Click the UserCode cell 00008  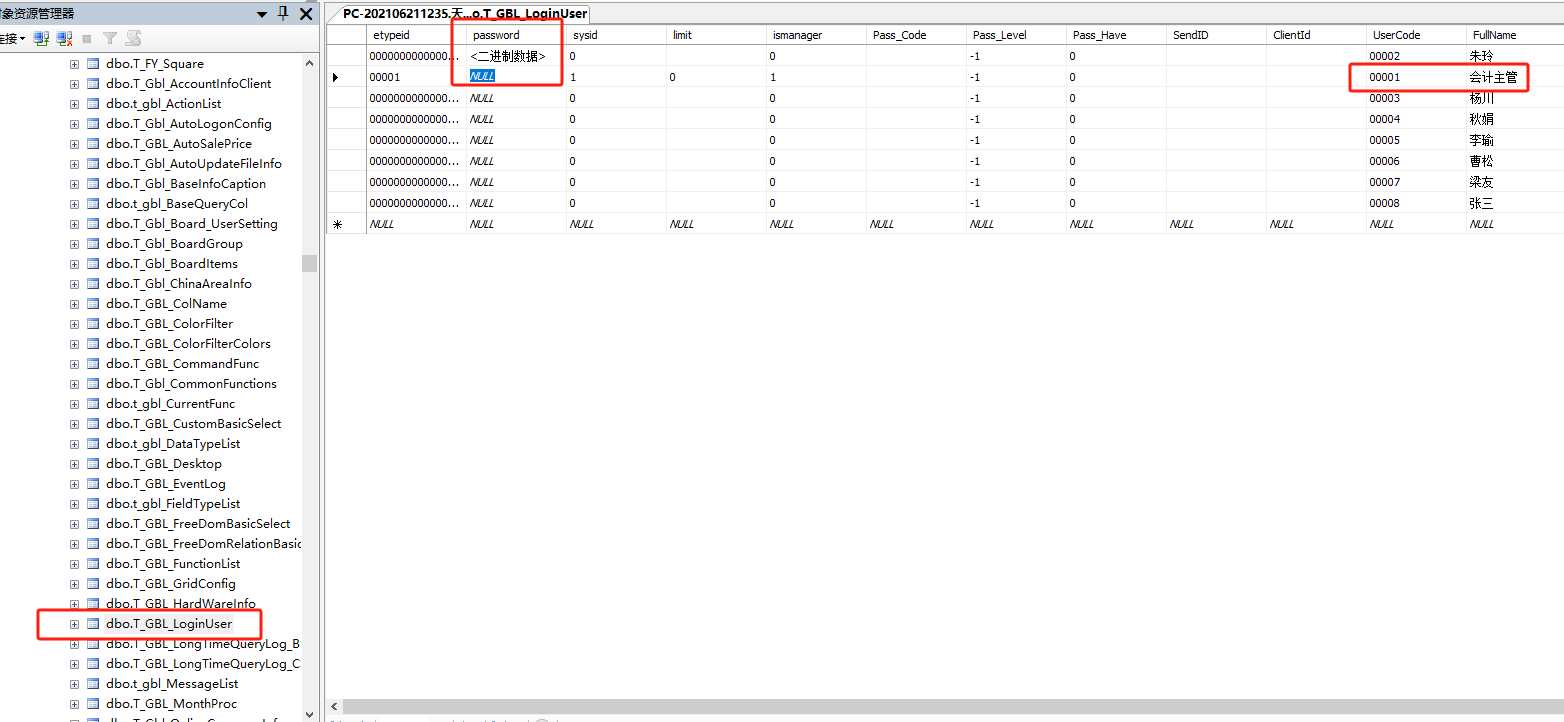click(x=1416, y=203)
